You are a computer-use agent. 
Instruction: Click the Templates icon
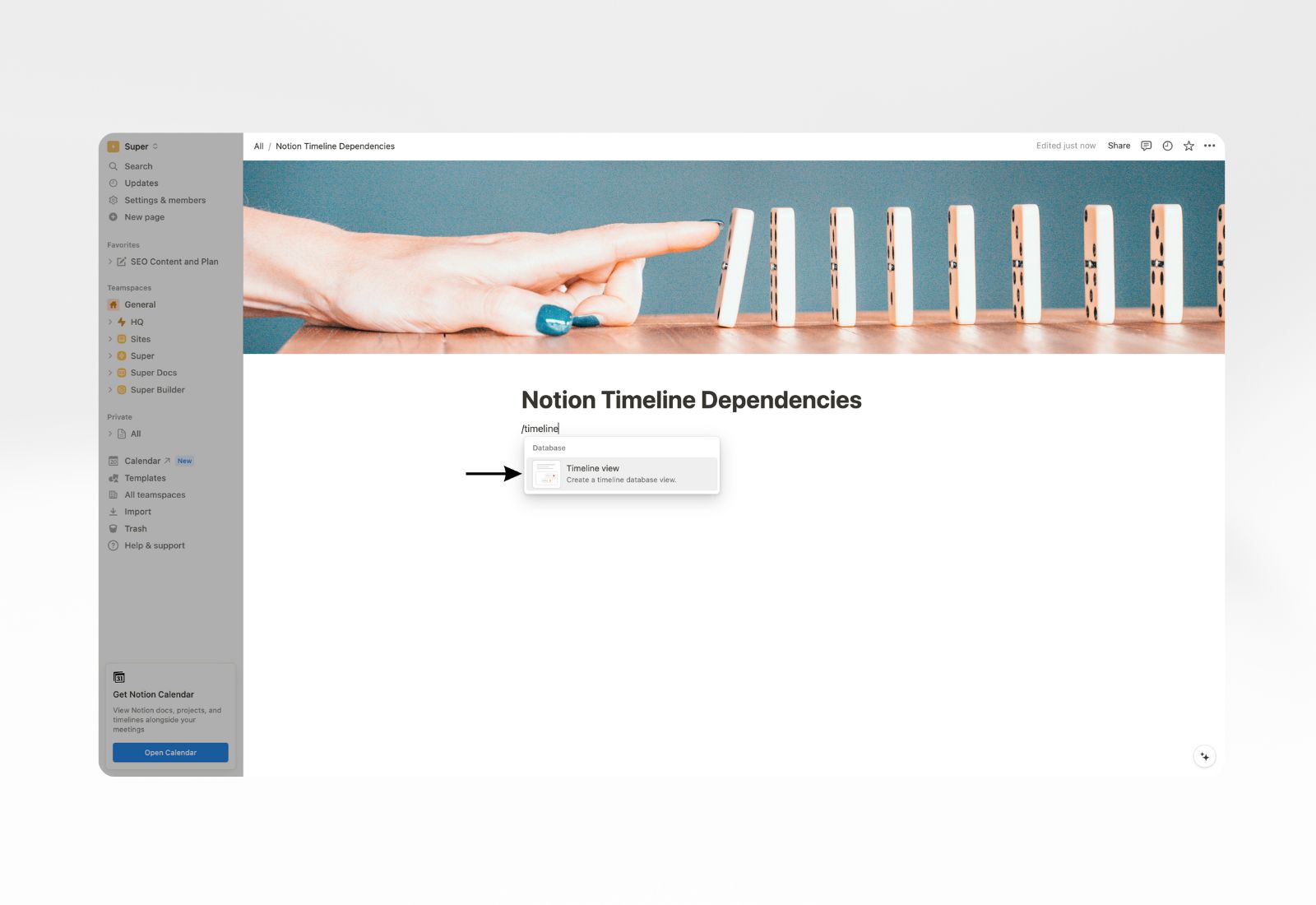click(x=114, y=478)
